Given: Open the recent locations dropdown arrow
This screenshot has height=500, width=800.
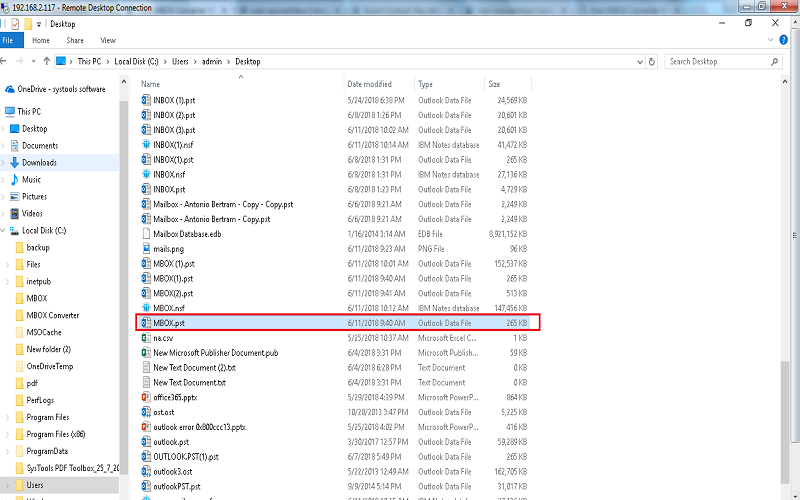Looking at the screenshot, I should click(33, 61).
